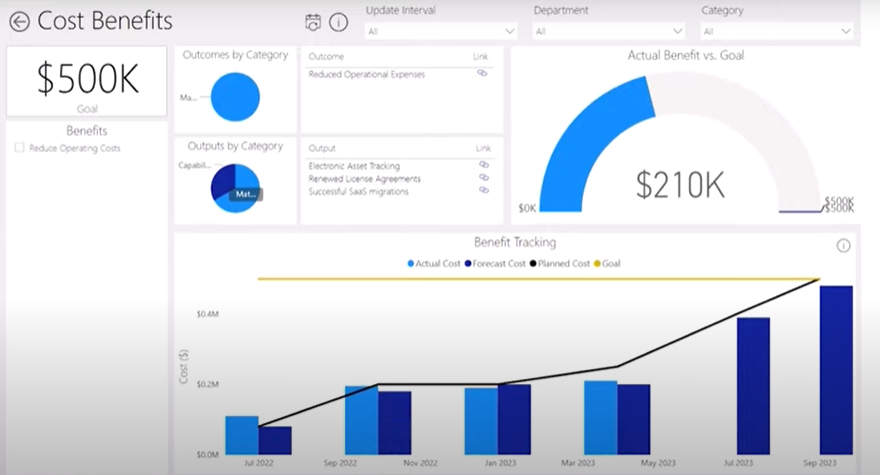The width and height of the screenshot is (880, 475).
Task: Open link icon for Electronic Asset Tracking
Action: click(484, 165)
